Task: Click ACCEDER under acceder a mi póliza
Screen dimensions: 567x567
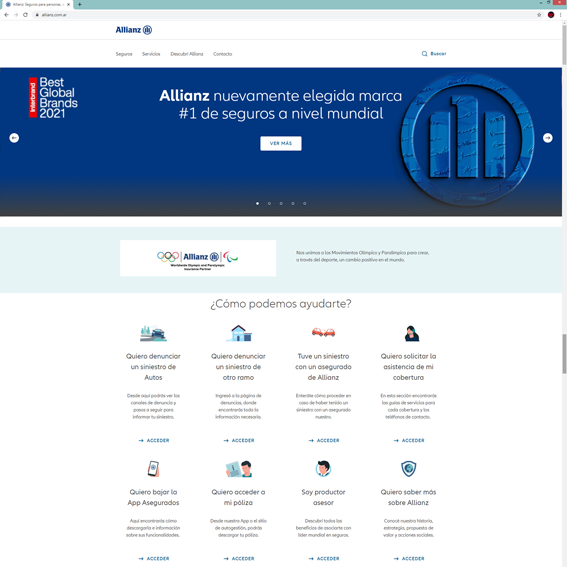Action: point(239,558)
